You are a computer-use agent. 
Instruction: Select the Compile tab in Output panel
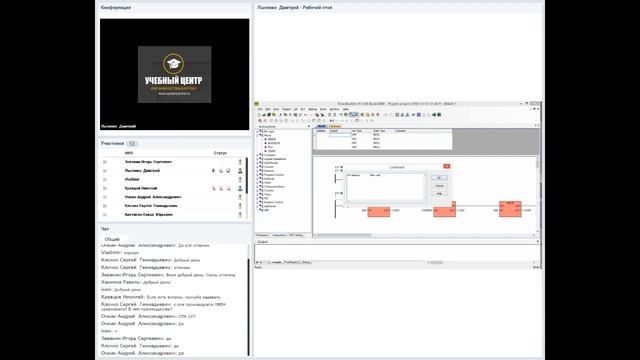(277, 262)
